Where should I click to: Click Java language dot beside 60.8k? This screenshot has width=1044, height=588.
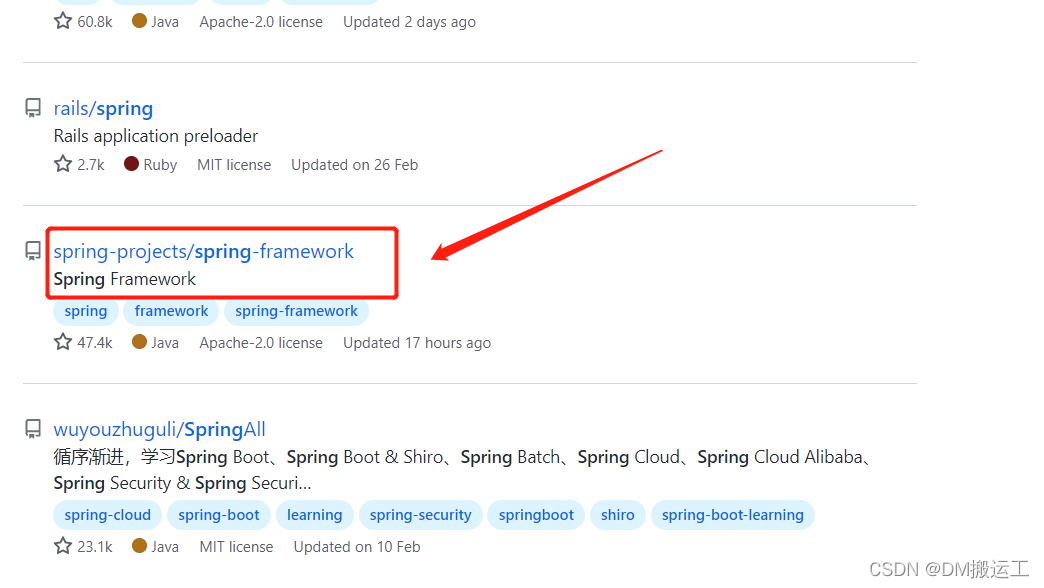(139, 21)
